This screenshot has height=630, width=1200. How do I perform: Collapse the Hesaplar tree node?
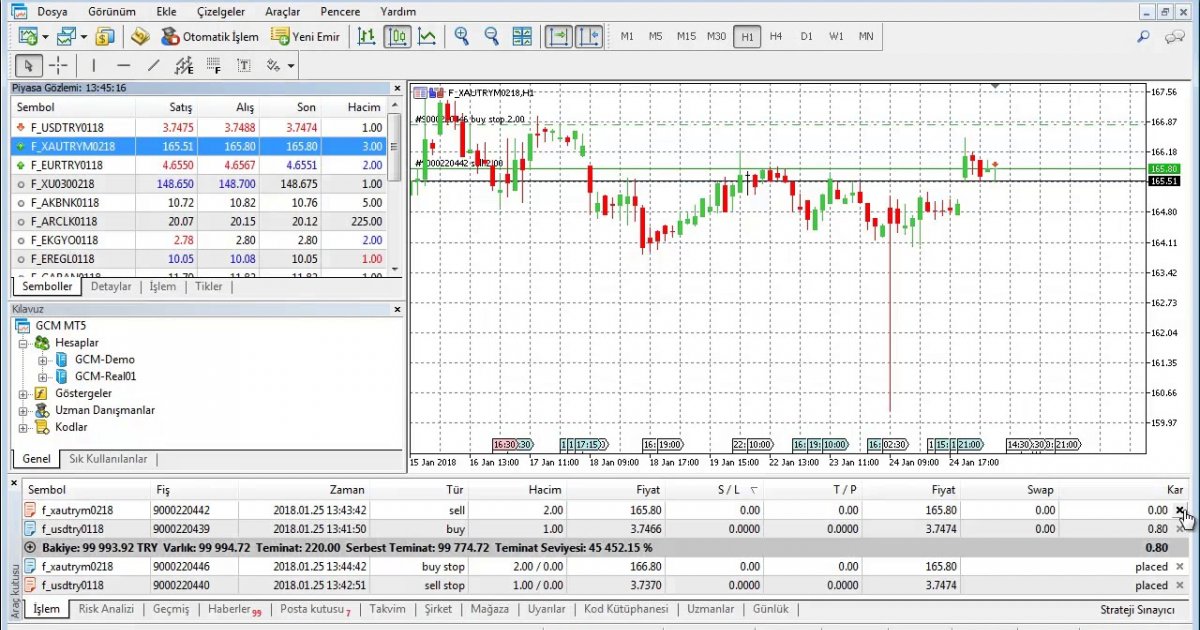coord(23,343)
